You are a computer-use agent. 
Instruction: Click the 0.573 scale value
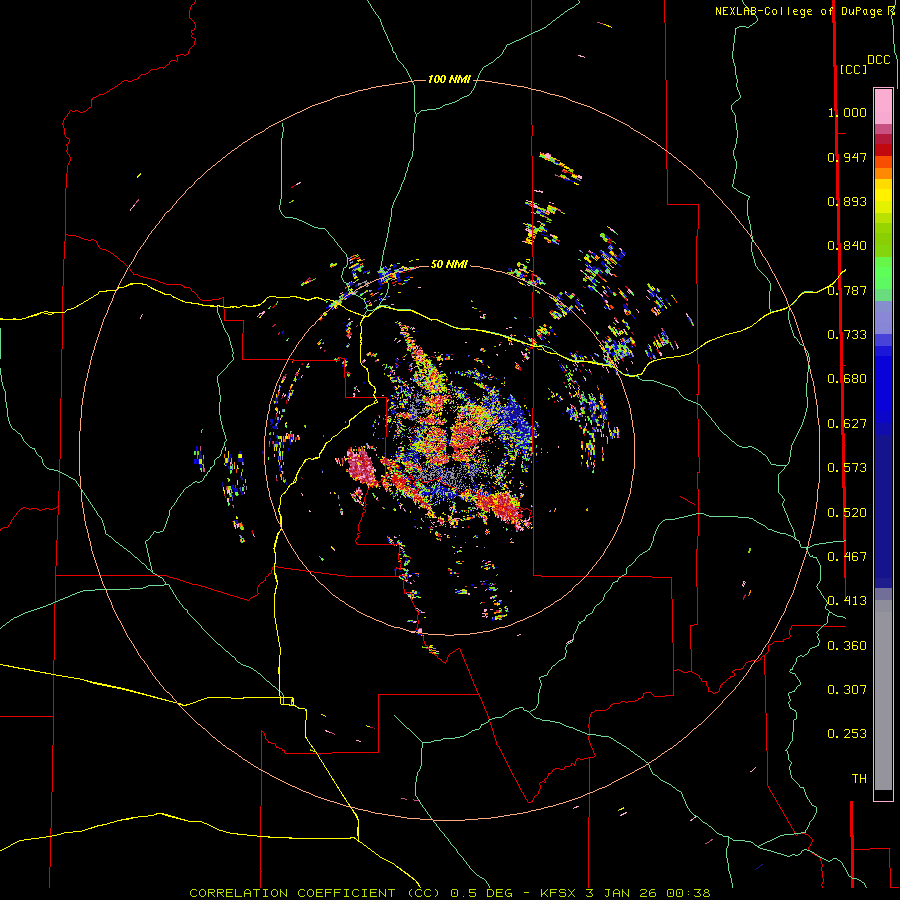(x=847, y=468)
